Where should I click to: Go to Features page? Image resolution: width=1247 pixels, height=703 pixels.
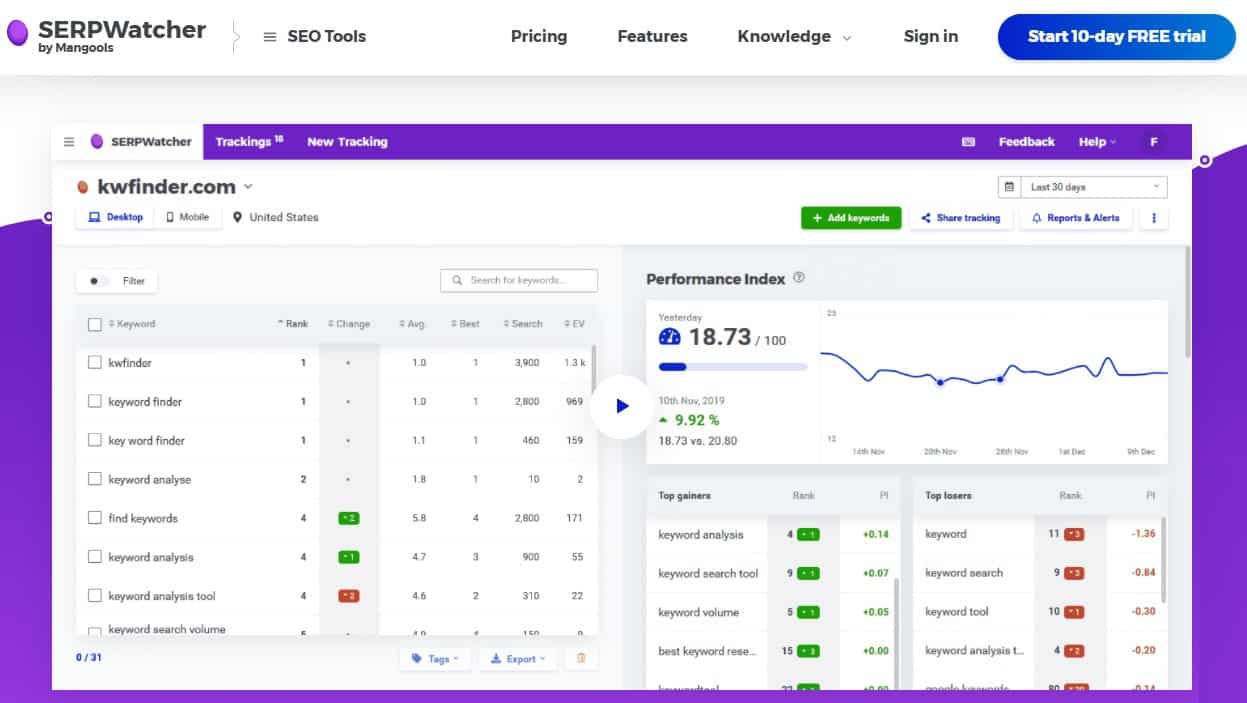tap(652, 36)
